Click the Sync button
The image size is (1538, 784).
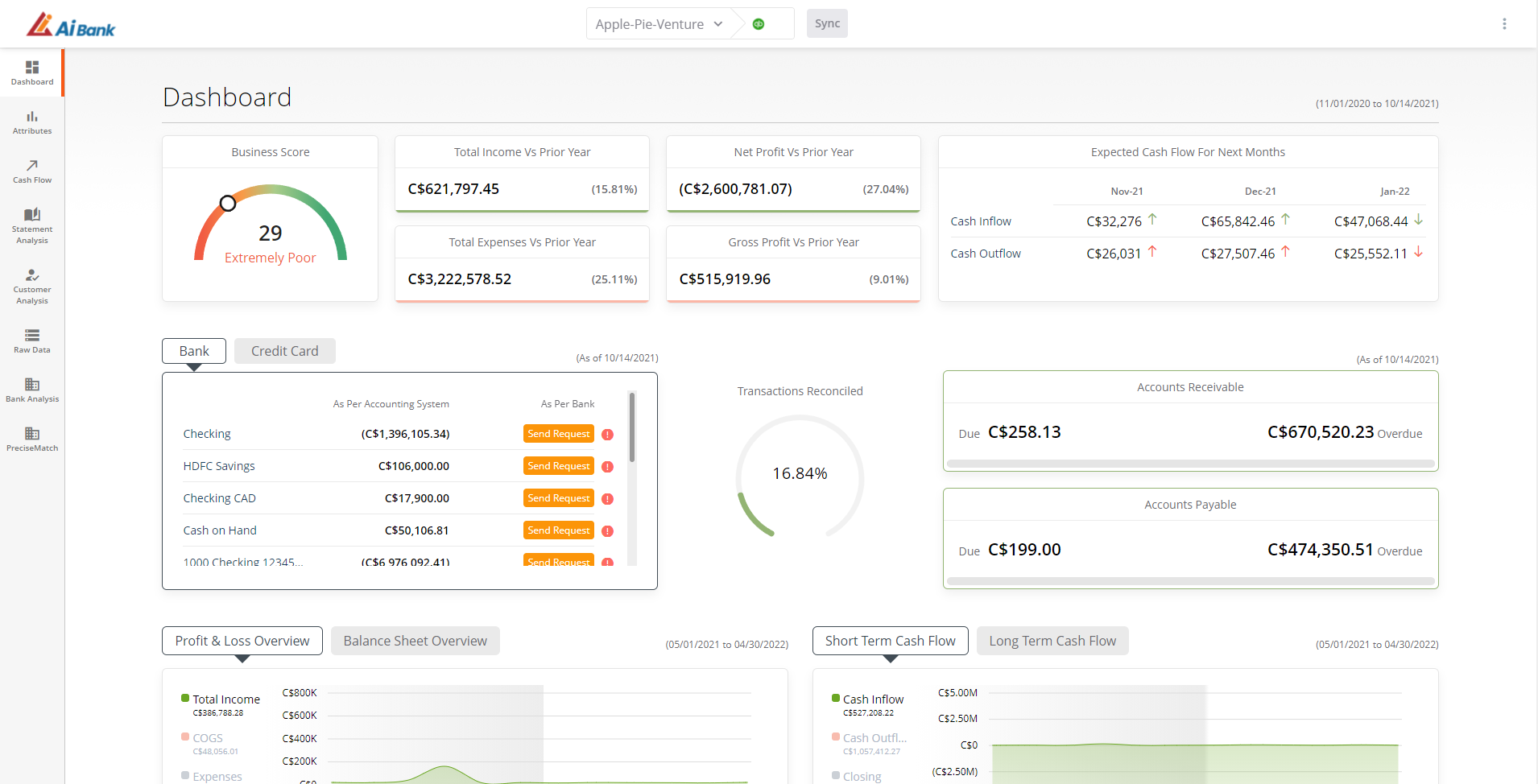[x=827, y=23]
